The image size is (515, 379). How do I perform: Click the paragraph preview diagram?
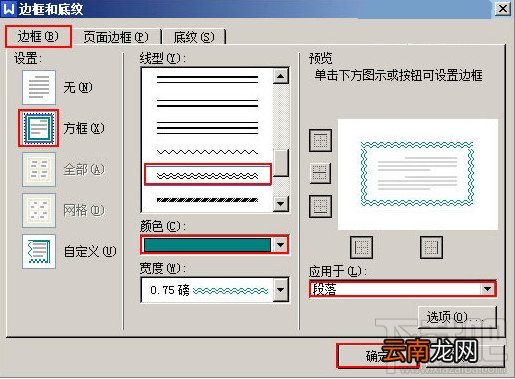[x=418, y=175]
